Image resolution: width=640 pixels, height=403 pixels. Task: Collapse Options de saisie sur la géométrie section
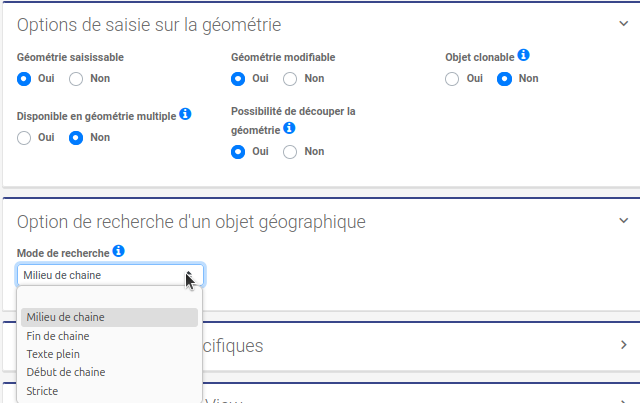[x=623, y=24]
